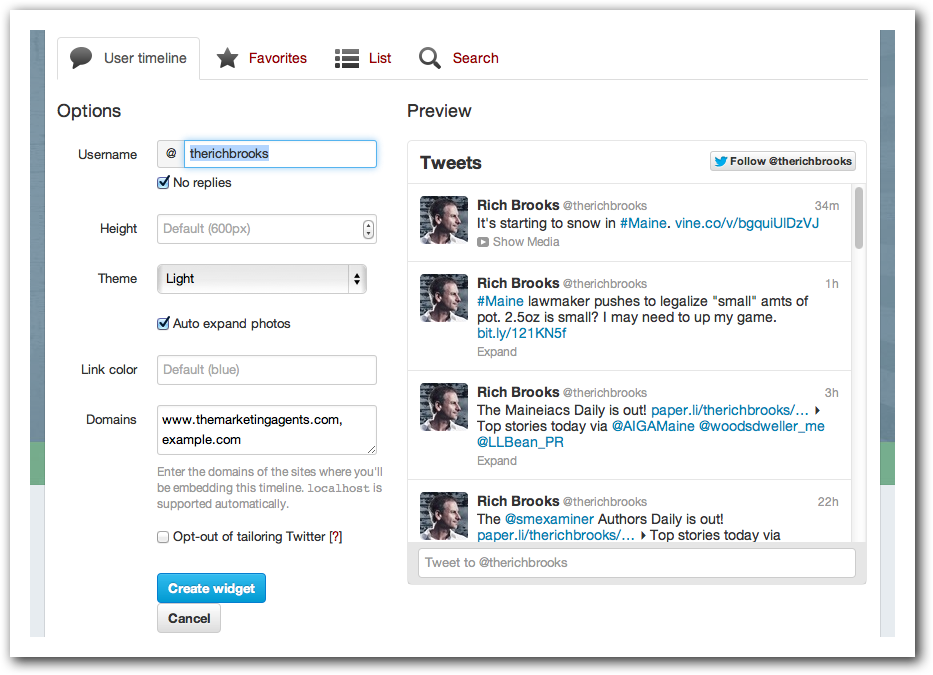
Task: Switch to the List tab
Action: [363, 58]
